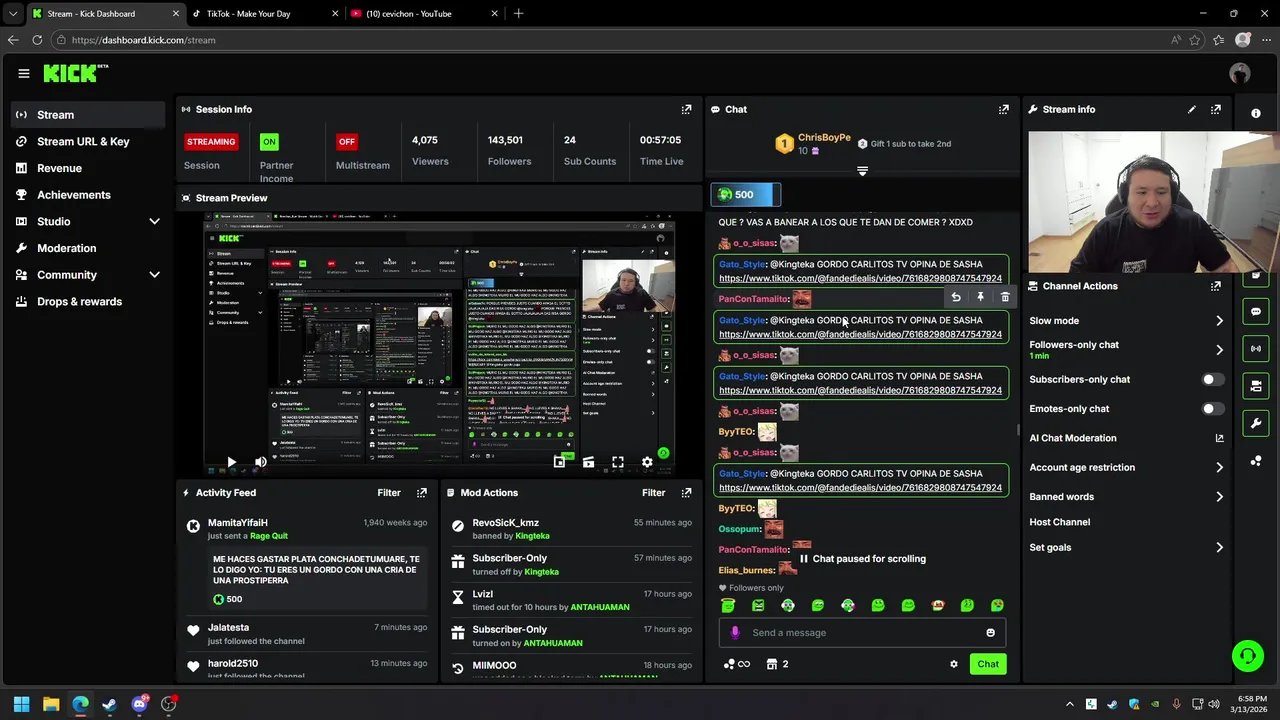Screen dimensions: 1280x720
Task: Open the chat bubble widget in right sidebar
Action: (1256, 312)
